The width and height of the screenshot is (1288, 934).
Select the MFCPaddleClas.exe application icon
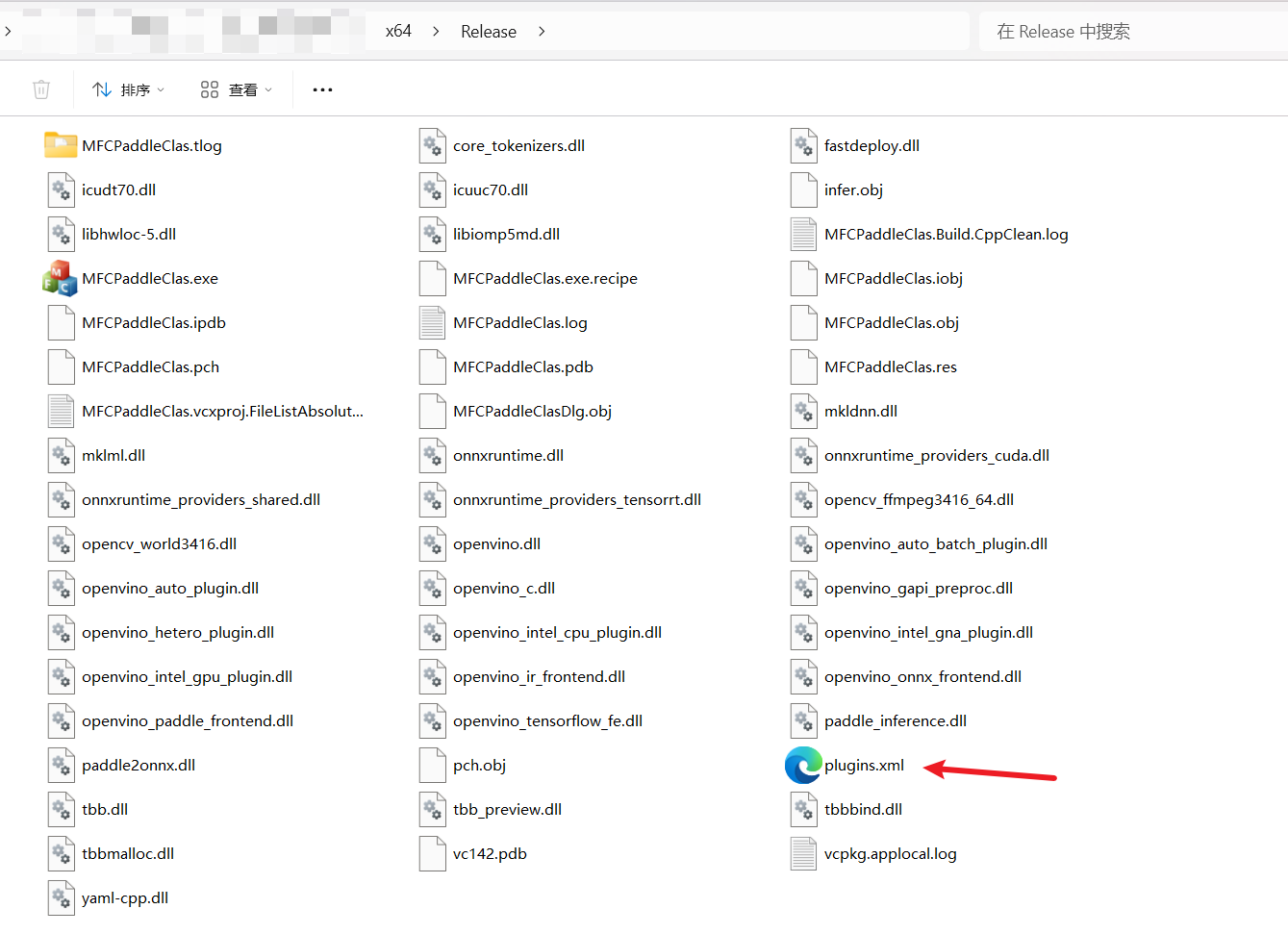click(61, 278)
